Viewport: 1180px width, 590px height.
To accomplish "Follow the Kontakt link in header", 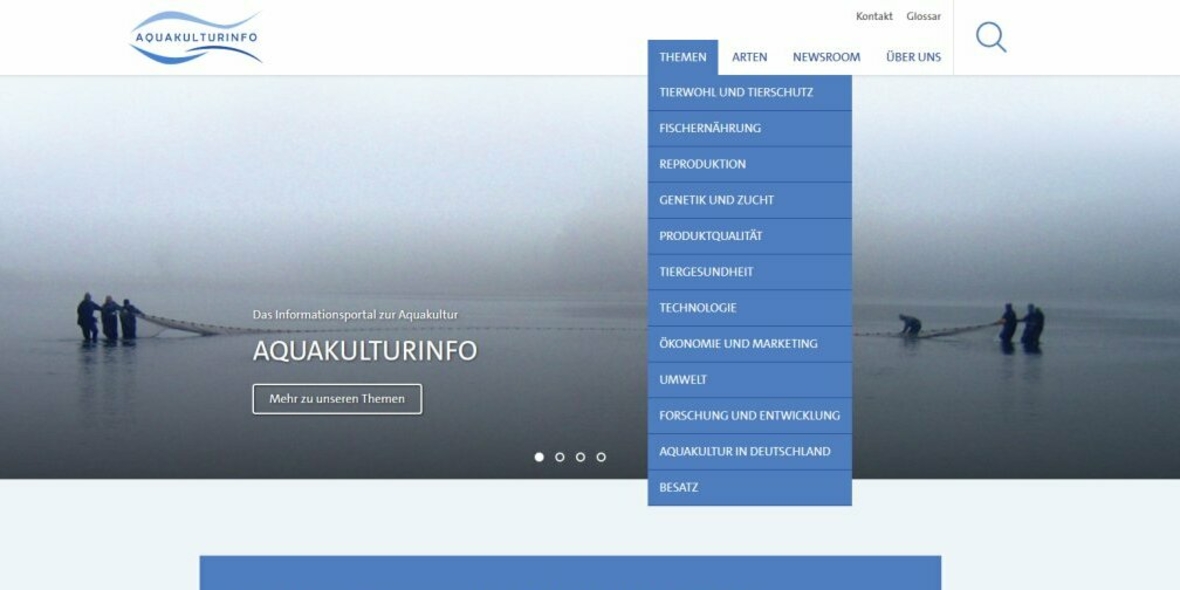I will 874,16.
